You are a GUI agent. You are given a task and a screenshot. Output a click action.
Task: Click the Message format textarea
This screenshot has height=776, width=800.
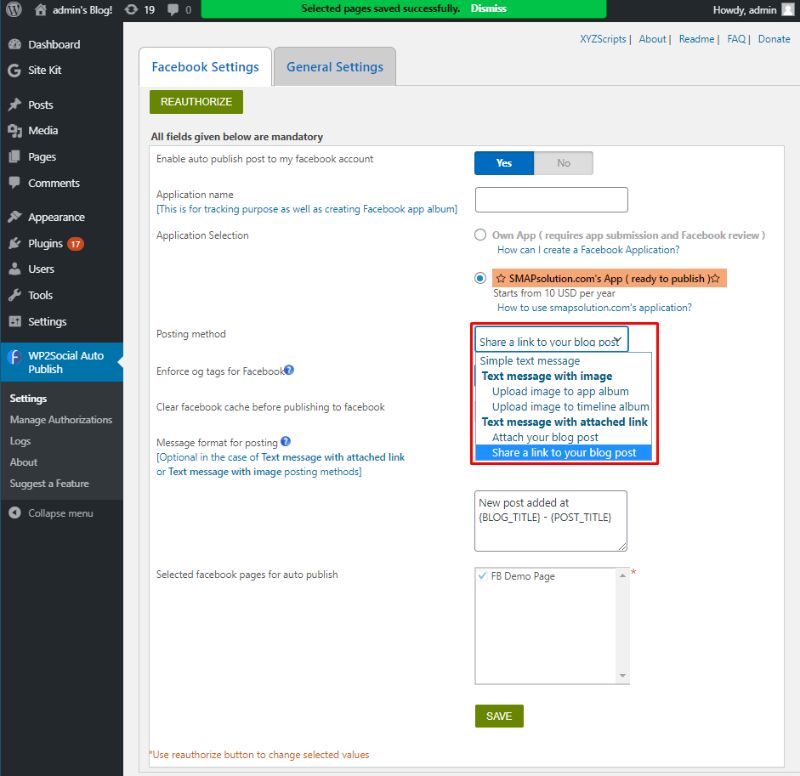pos(551,521)
